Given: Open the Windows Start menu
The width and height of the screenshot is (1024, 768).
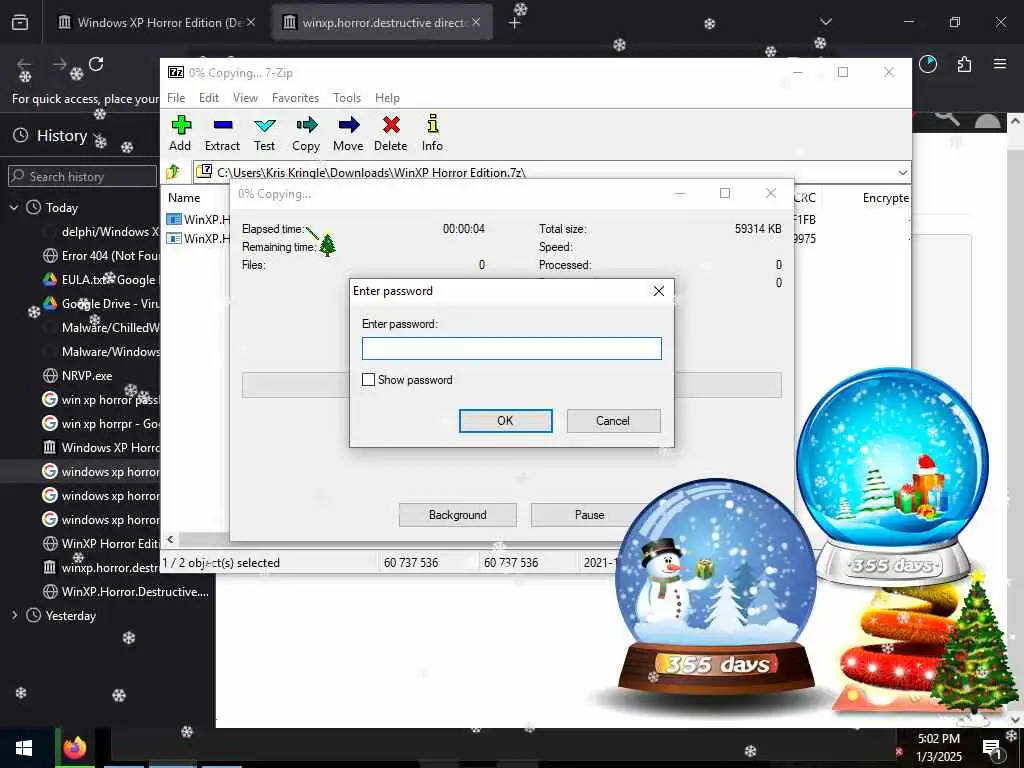Looking at the screenshot, I should tap(24, 748).
